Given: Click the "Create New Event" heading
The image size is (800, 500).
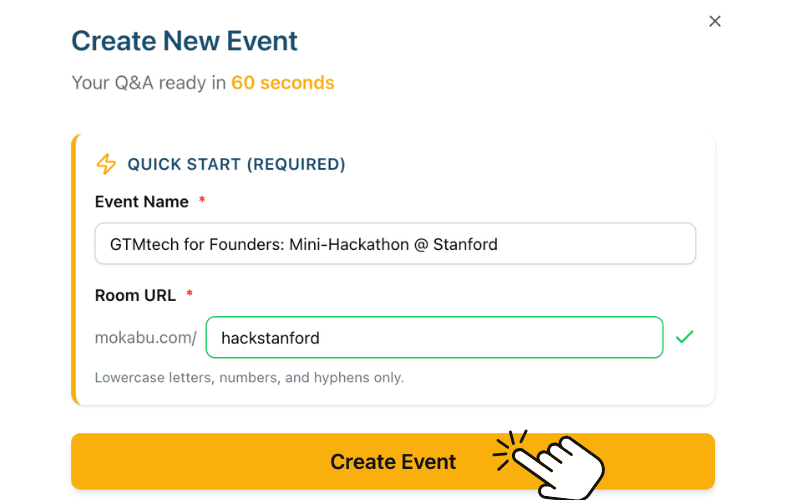Looking at the screenshot, I should click(184, 41).
